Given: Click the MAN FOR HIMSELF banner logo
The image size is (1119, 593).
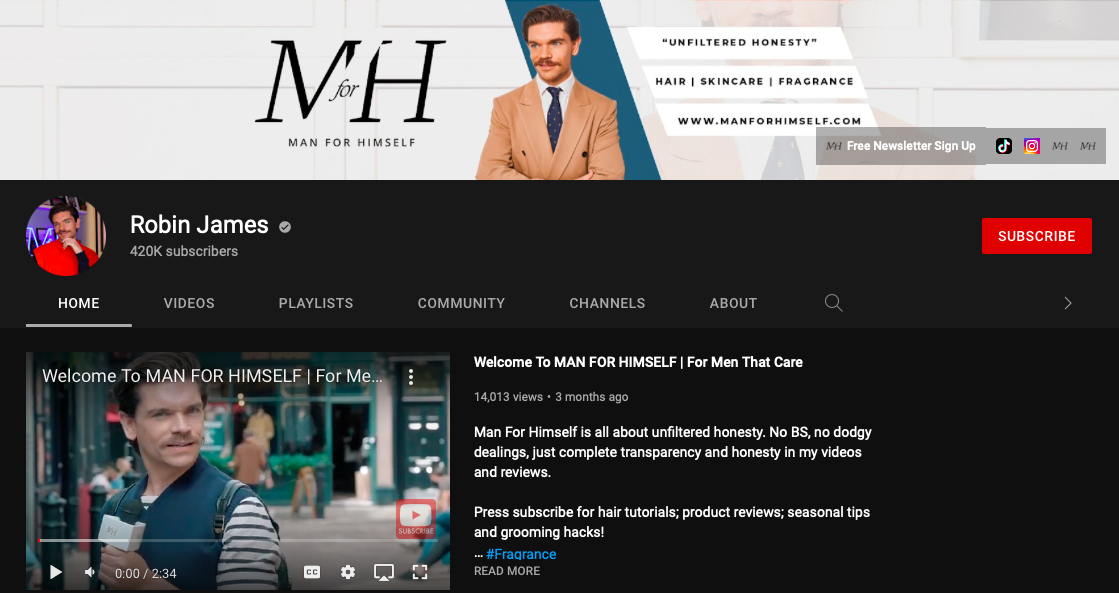Looking at the screenshot, I should tap(351, 93).
